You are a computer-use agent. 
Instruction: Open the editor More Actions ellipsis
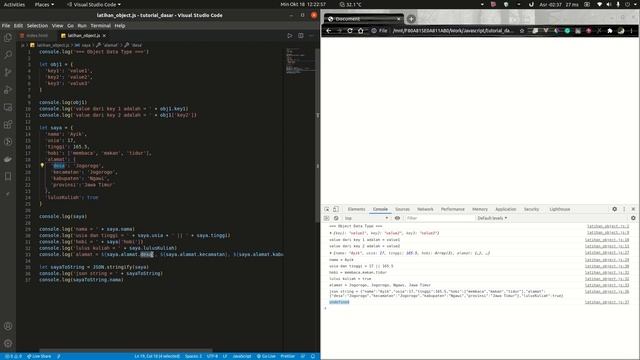(x=311, y=36)
